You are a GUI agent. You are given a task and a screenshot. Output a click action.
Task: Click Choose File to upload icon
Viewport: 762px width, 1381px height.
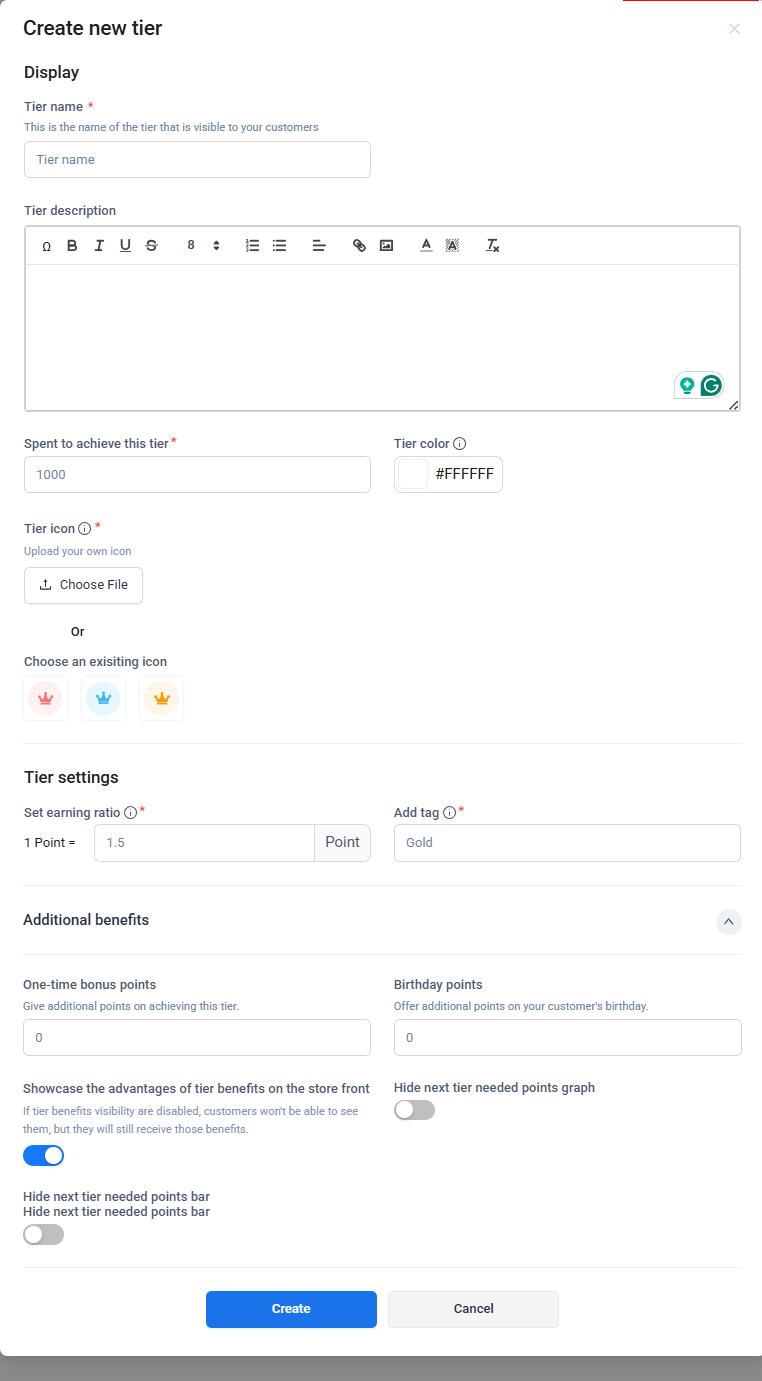click(x=84, y=585)
